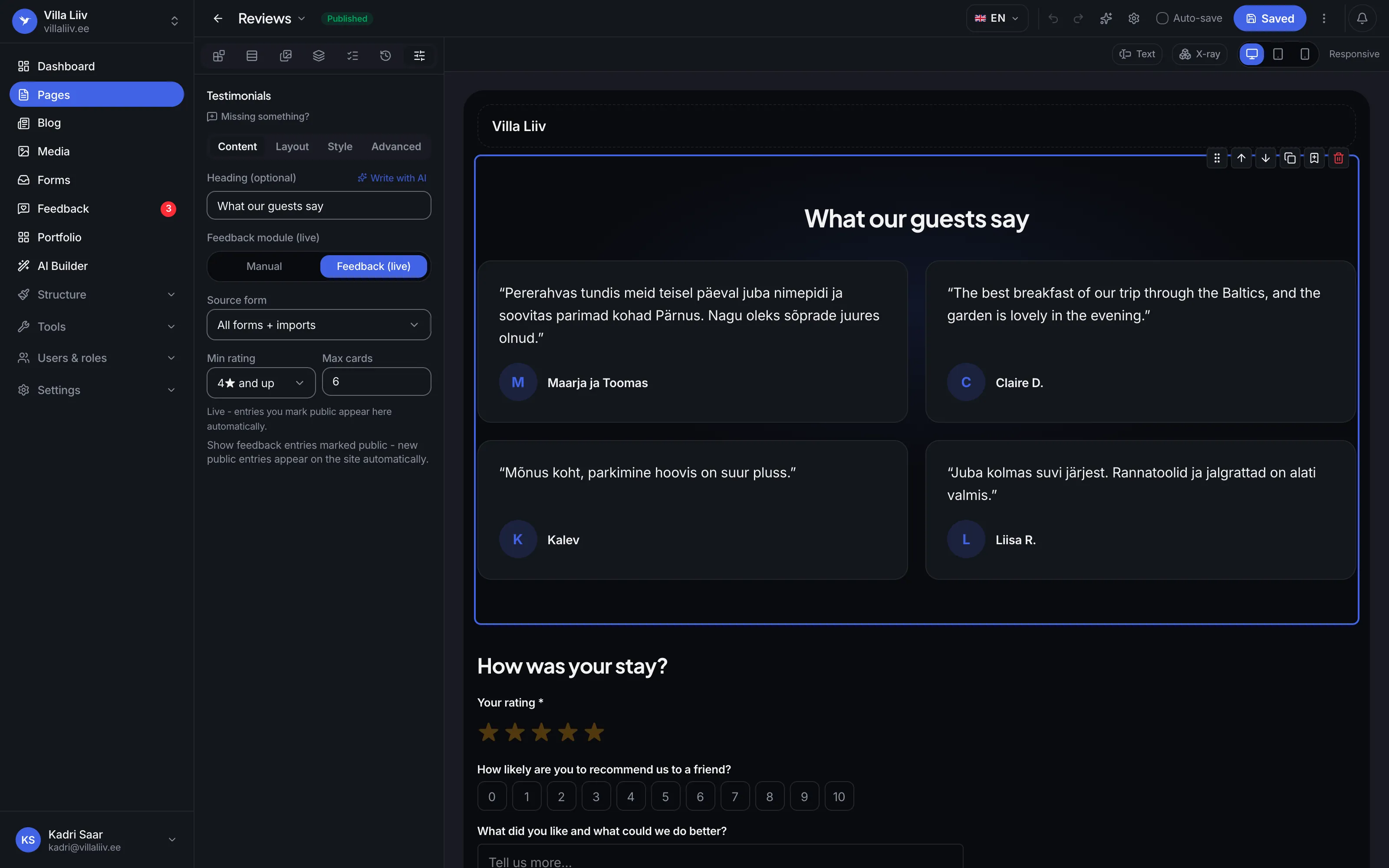Image resolution: width=1389 pixels, height=868 pixels.
Task: Open the notifications bell
Action: click(x=1362, y=18)
